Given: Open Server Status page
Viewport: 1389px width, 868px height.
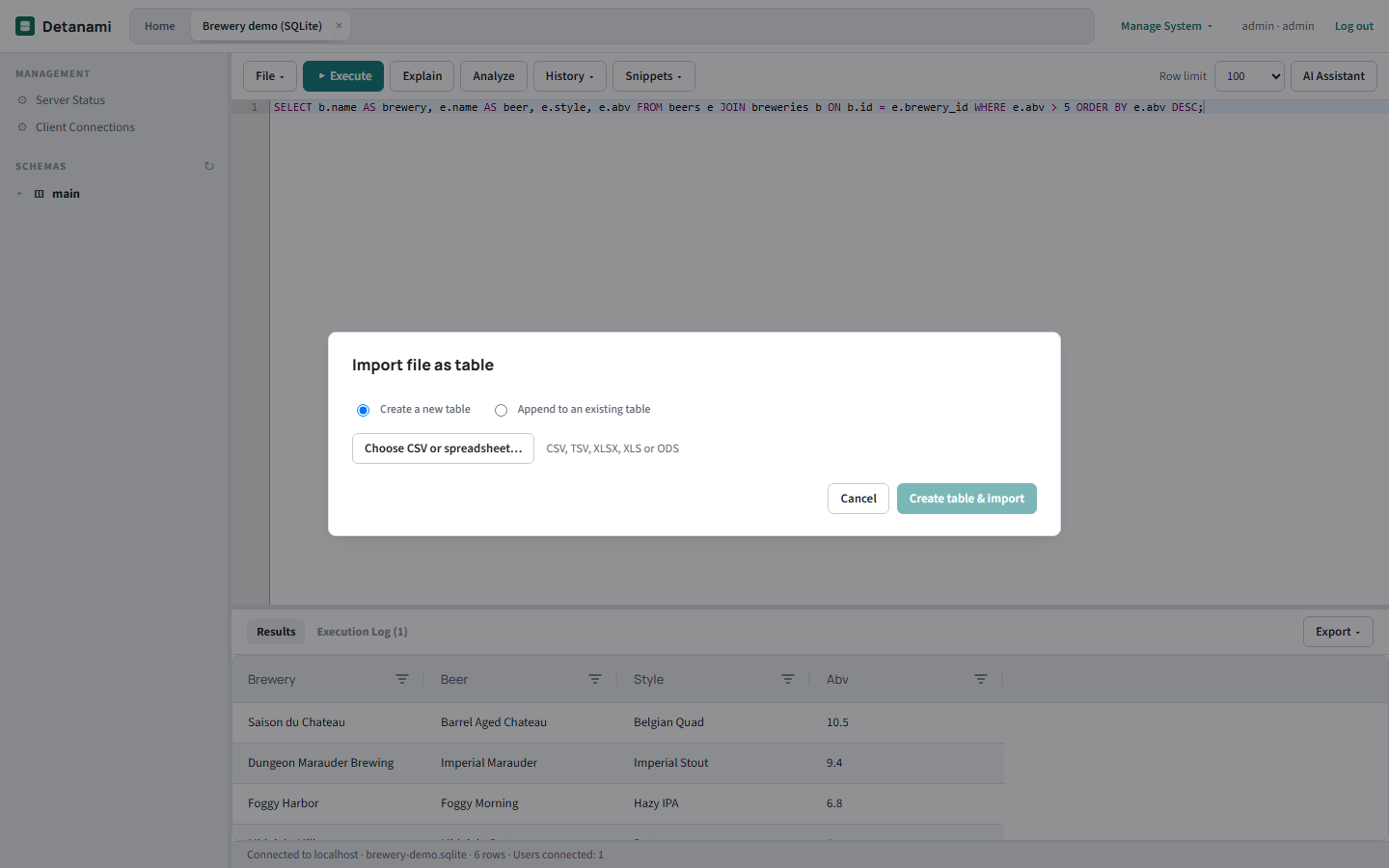Looking at the screenshot, I should pos(70,100).
